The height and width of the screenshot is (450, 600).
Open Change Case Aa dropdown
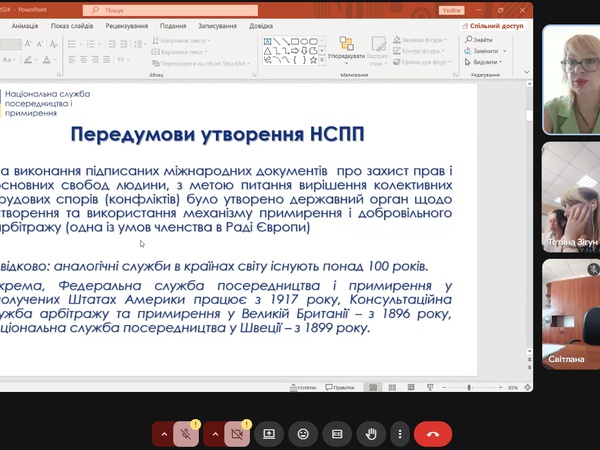click(x=9, y=60)
